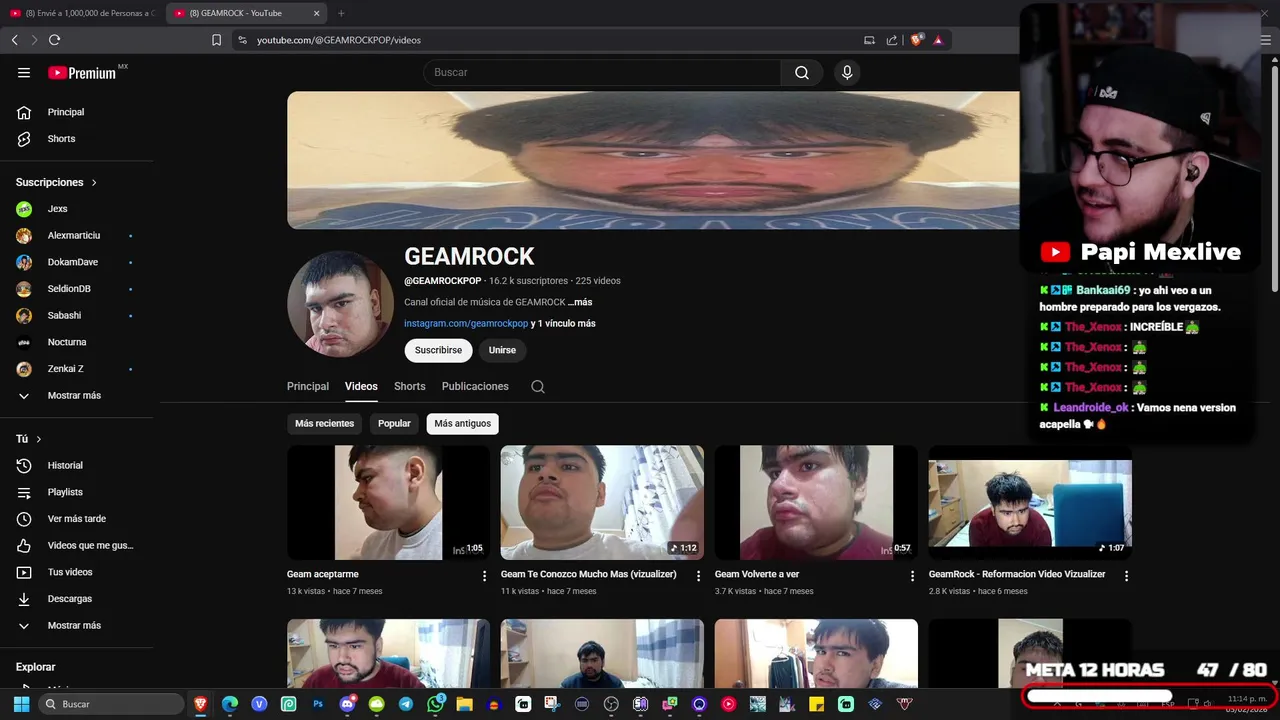Click the GeamRock - Reformacion Video Vizualizer title
Image resolution: width=1280 pixels, height=720 pixels.
pos(1017,574)
